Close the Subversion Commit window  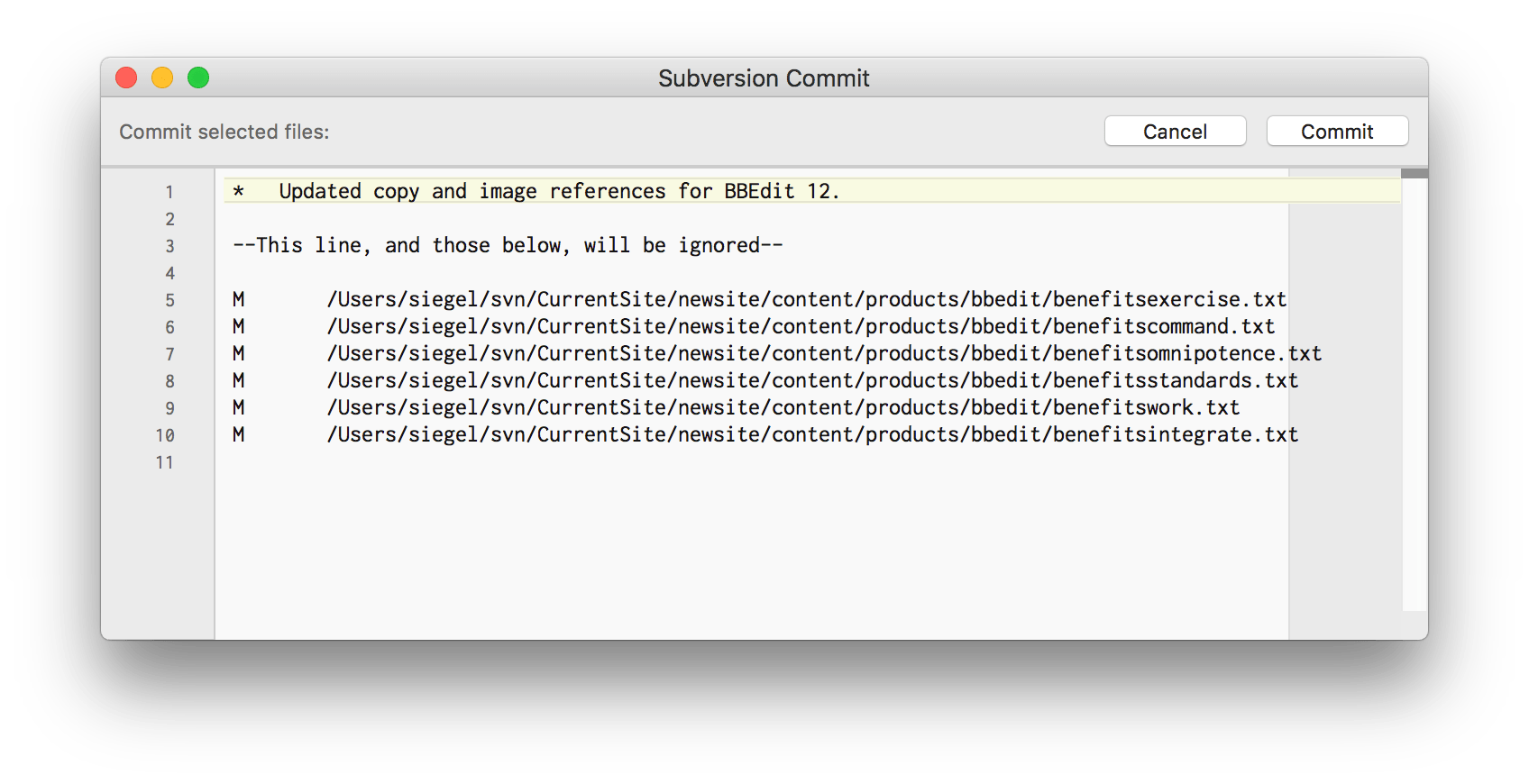[126, 78]
